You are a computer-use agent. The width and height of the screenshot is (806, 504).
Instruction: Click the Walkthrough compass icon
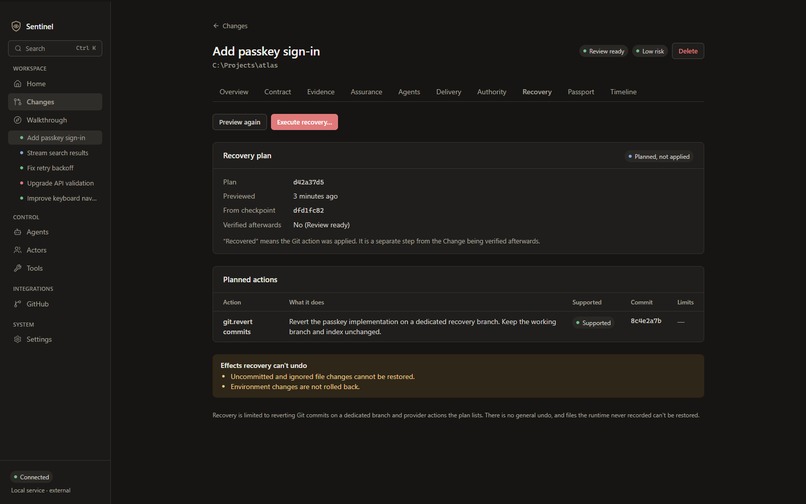point(17,120)
